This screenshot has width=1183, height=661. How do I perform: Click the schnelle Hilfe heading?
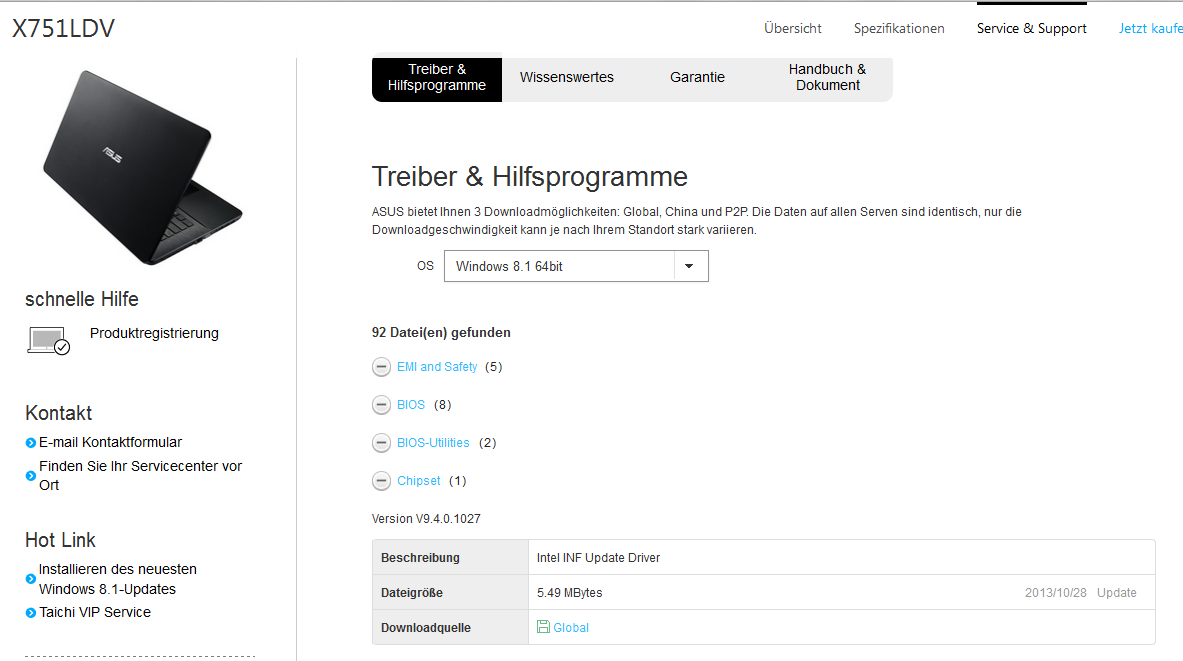[x=81, y=300]
